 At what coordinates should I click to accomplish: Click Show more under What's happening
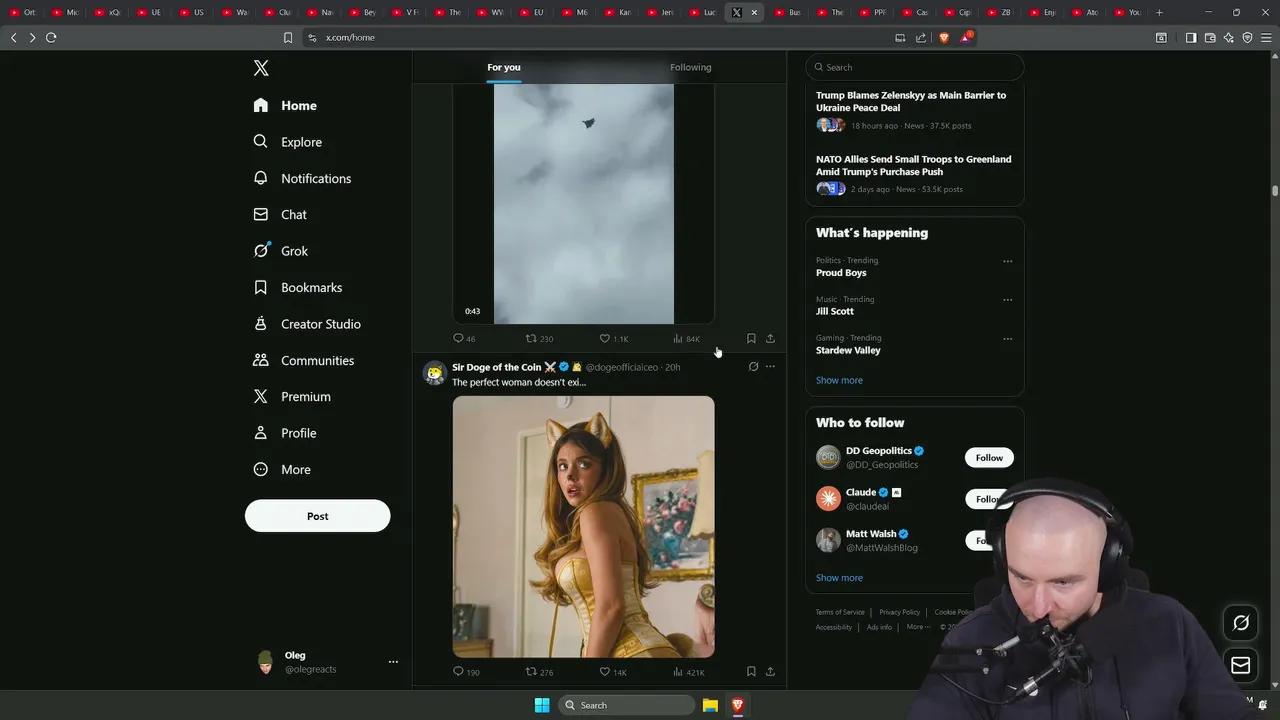(839, 380)
